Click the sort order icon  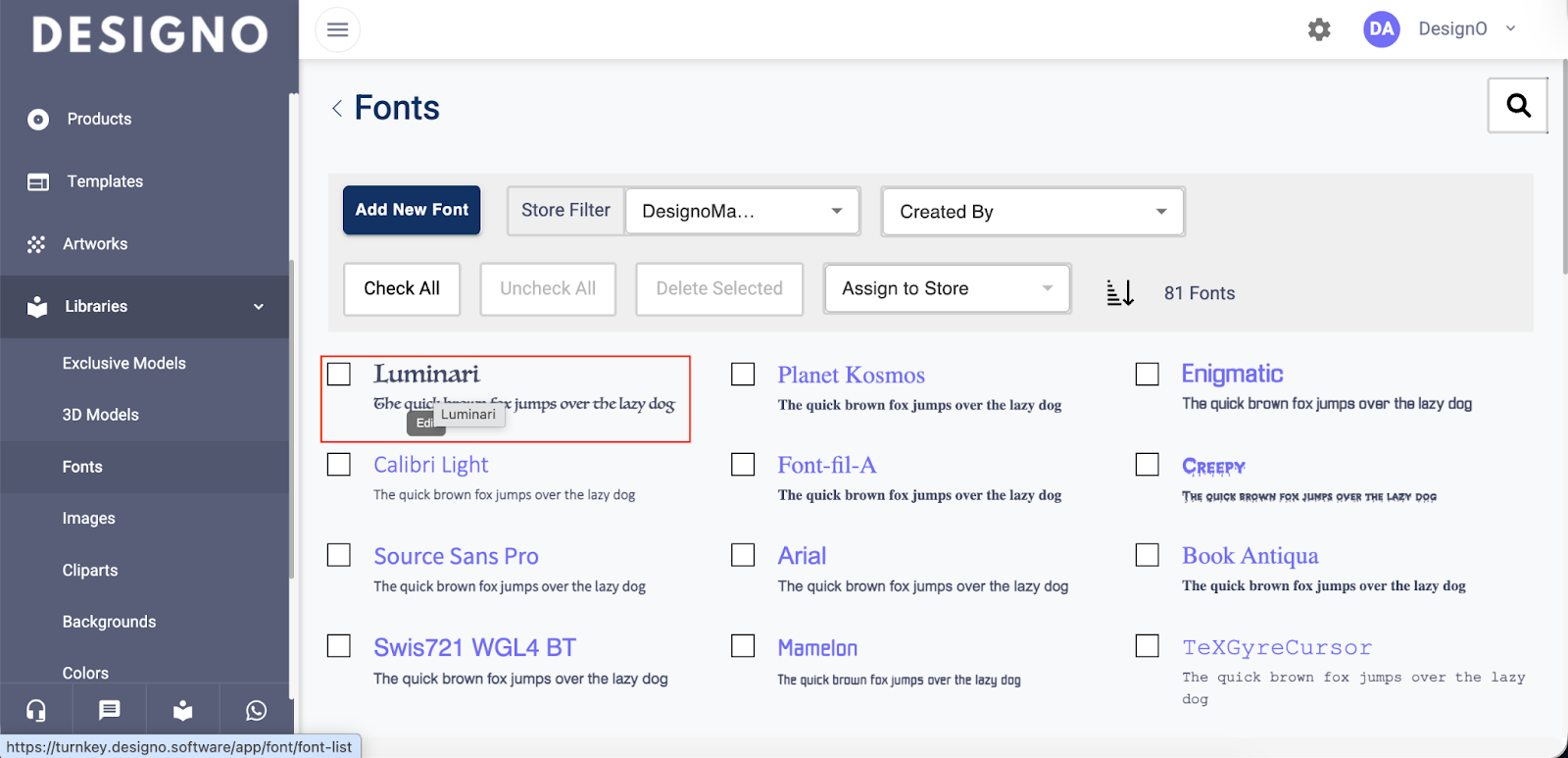click(x=1119, y=292)
